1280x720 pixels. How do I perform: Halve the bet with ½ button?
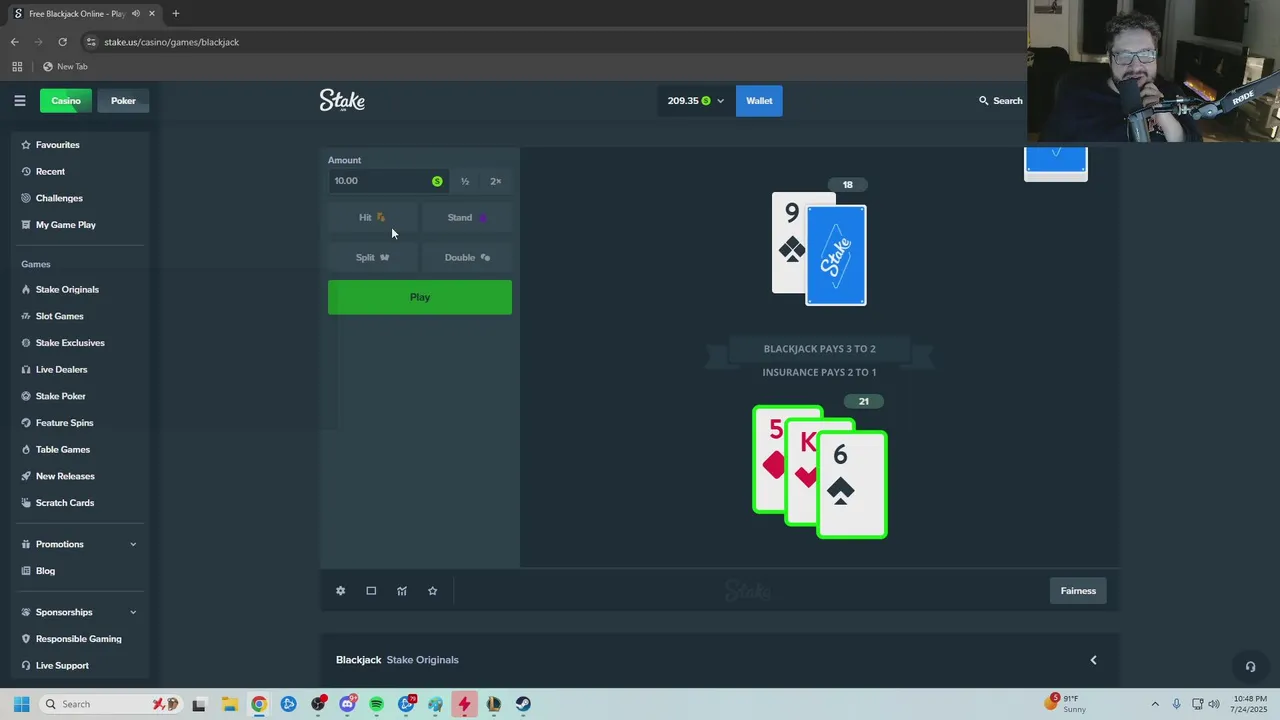(x=465, y=181)
